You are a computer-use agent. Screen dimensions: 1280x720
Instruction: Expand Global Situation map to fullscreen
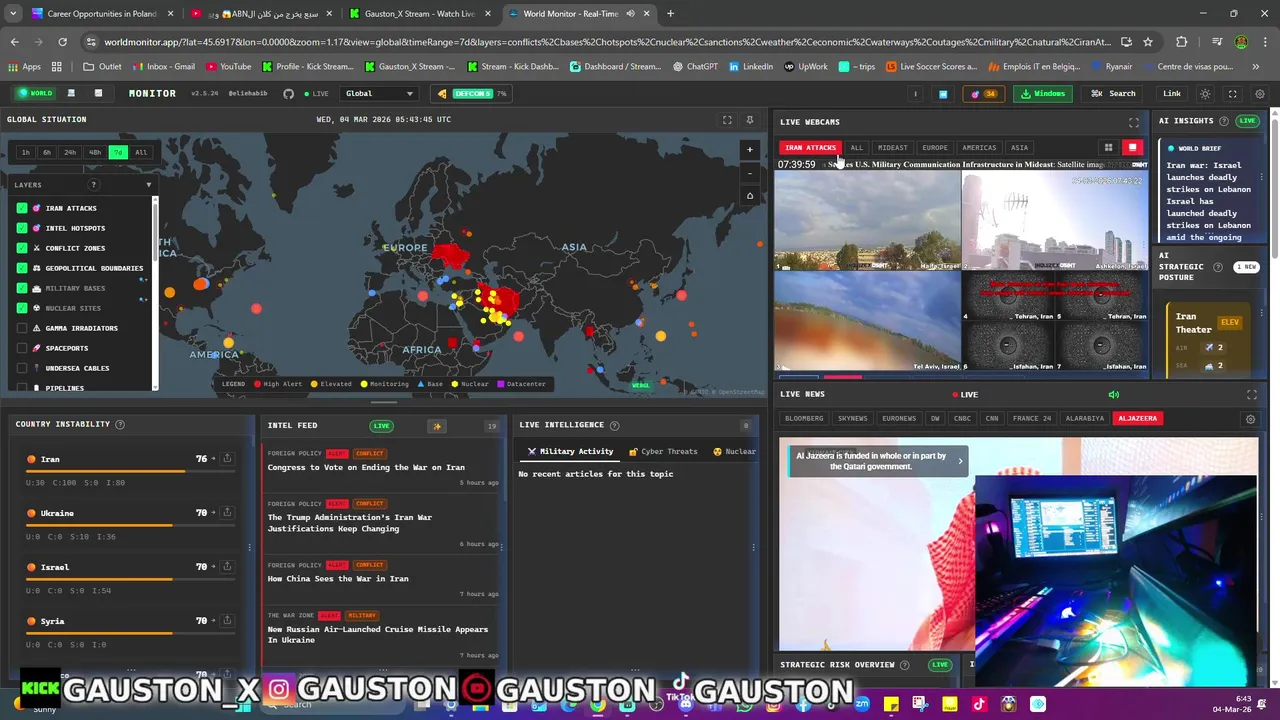(x=727, y=120)
